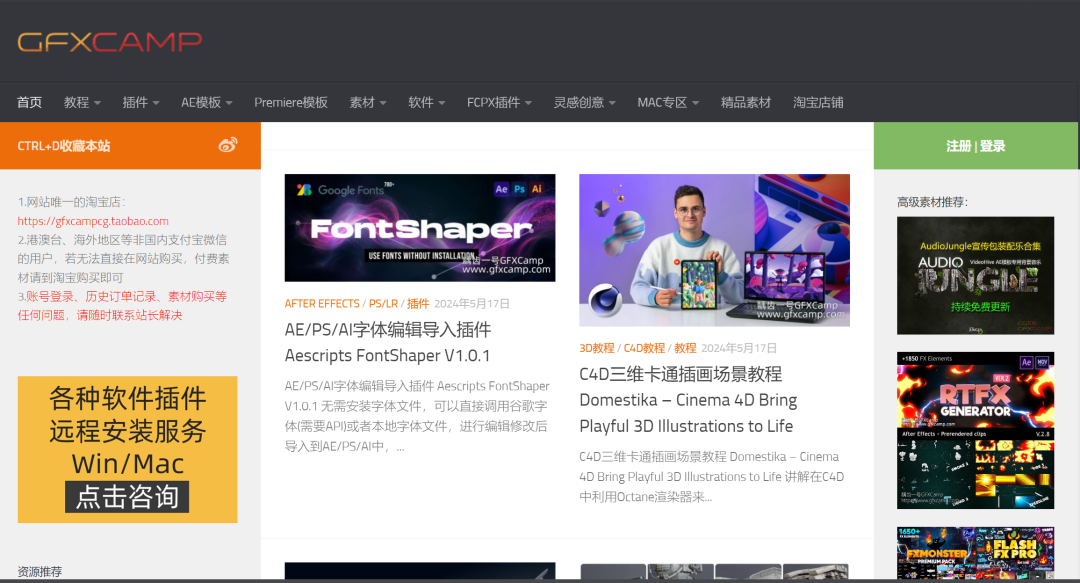Expand the 软件 dropdown menu

tap(426, 103)
